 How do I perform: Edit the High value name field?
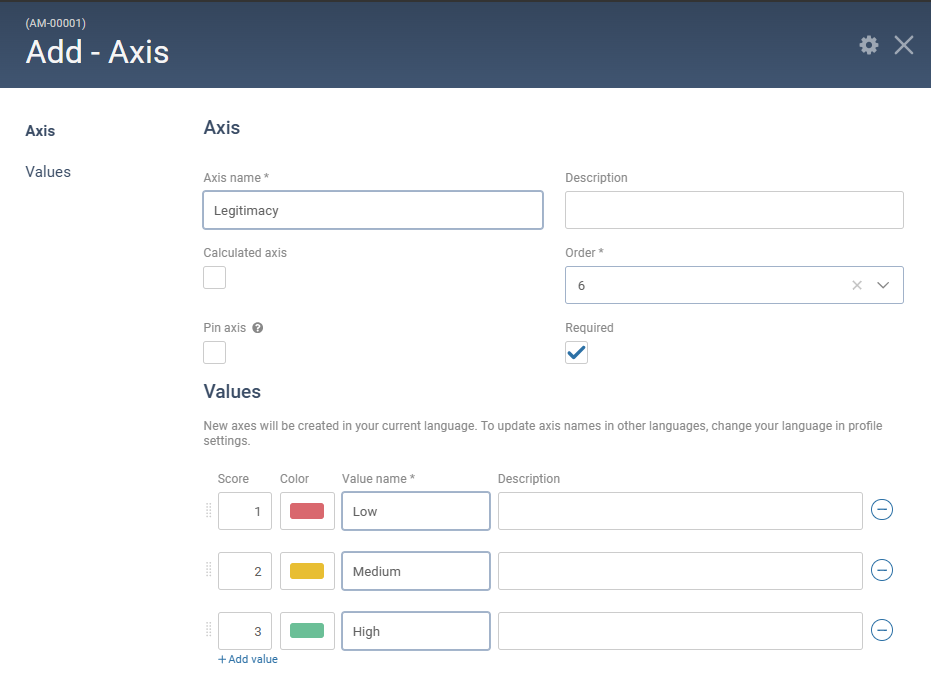[x=416, y=631]
